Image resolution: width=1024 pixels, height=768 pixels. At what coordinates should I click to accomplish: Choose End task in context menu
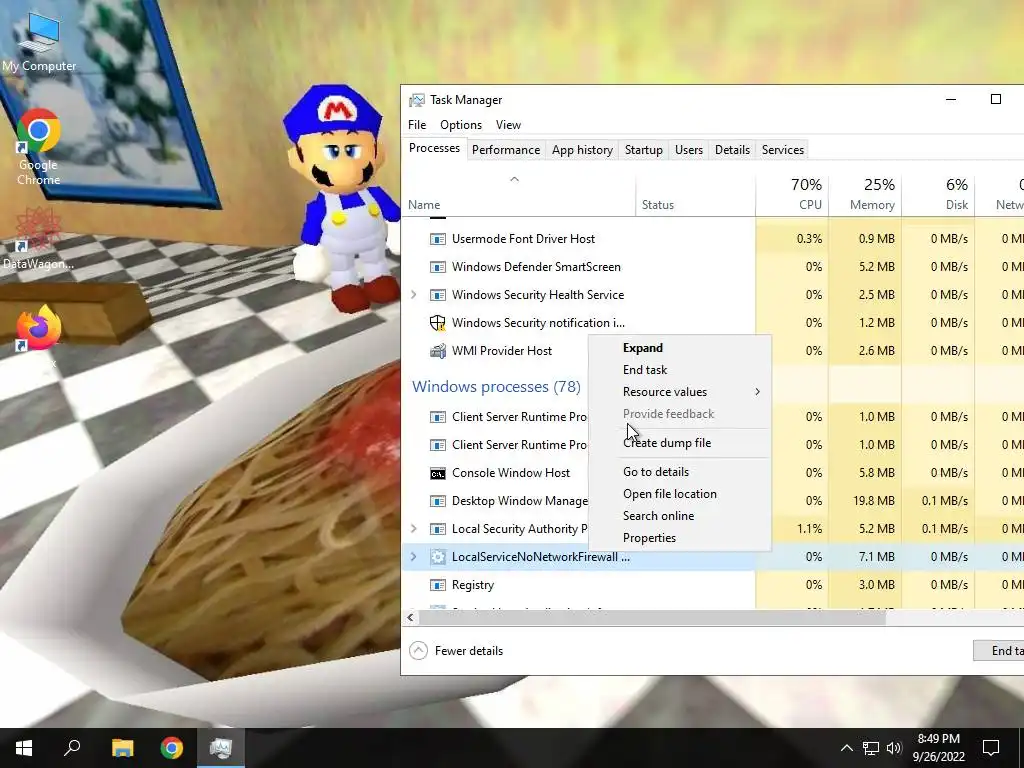pyautogui.click(x=680, y=370)
